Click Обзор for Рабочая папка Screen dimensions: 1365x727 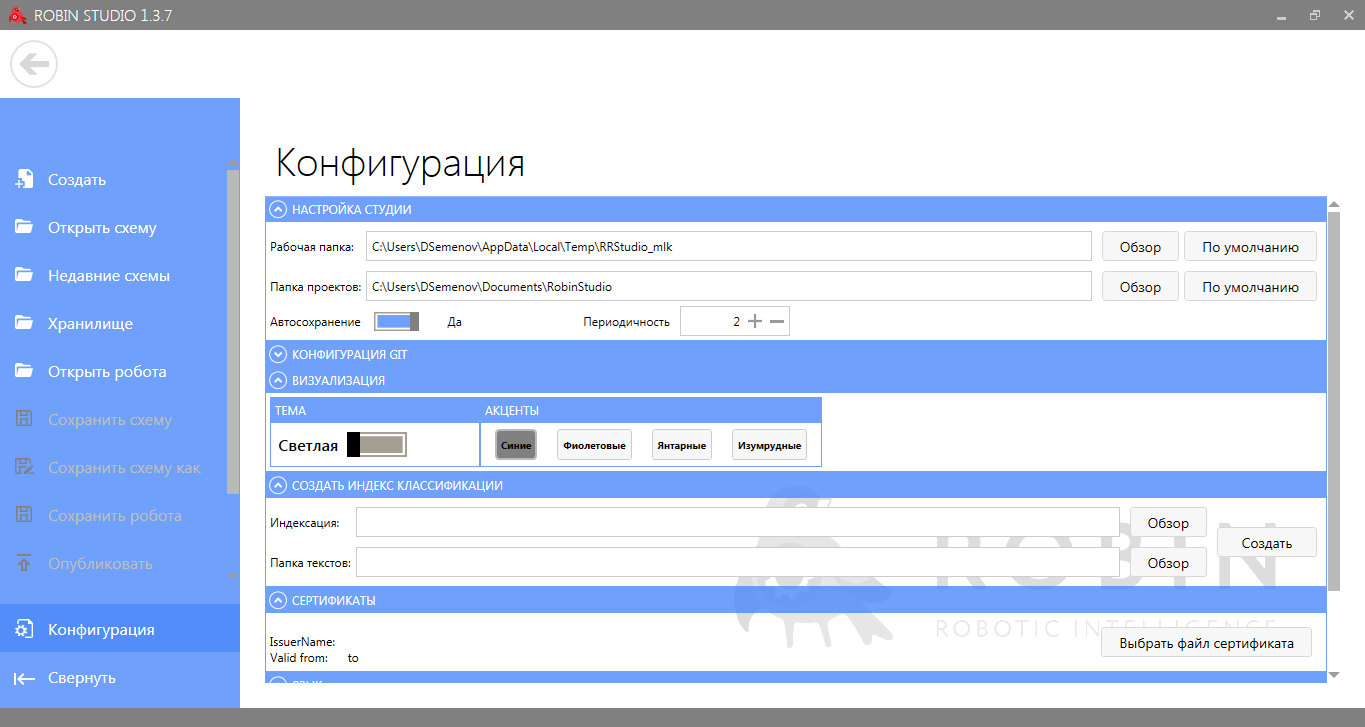click(1140, 247)
